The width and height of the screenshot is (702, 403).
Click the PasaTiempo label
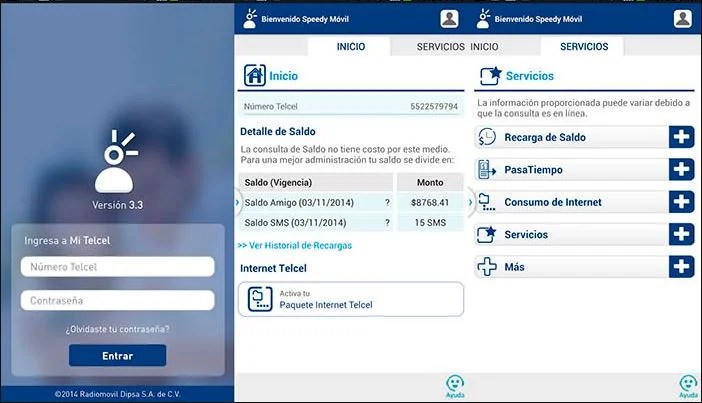click(x=533, y=170)
